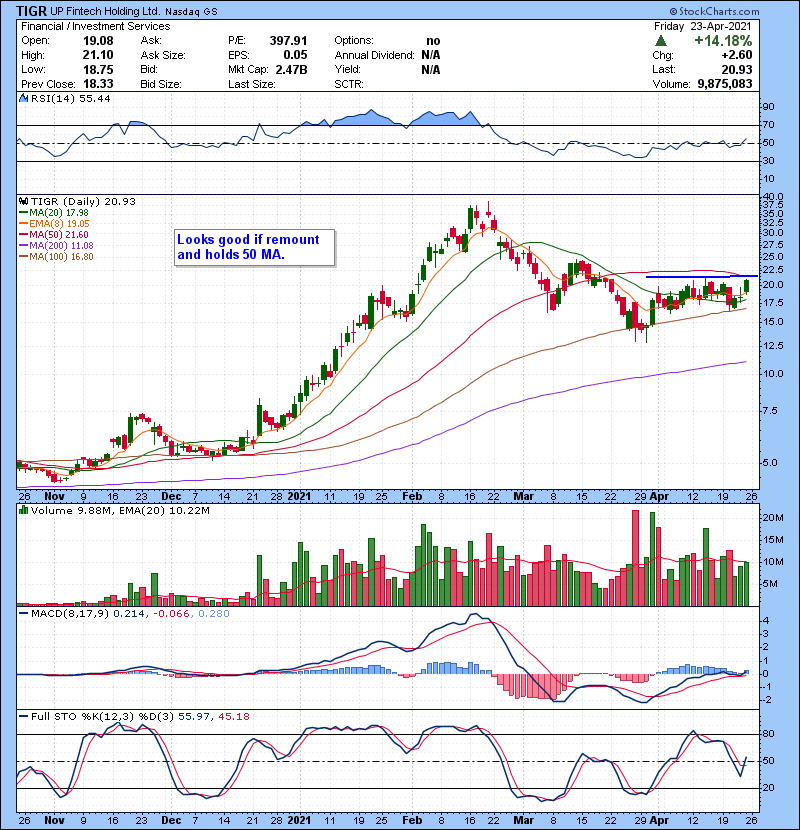Click the Options value 'no'
The height and width of the screenshot is (830, 800).
tap(433, 41)
